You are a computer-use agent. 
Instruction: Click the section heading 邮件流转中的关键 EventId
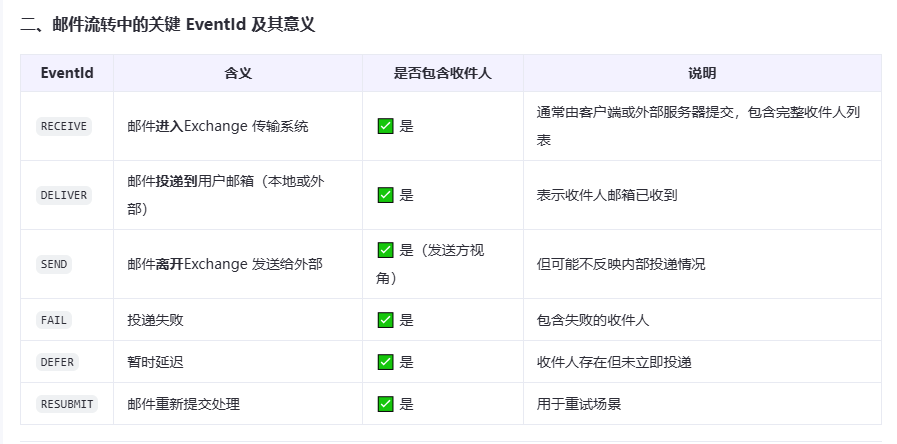point(149,25)
